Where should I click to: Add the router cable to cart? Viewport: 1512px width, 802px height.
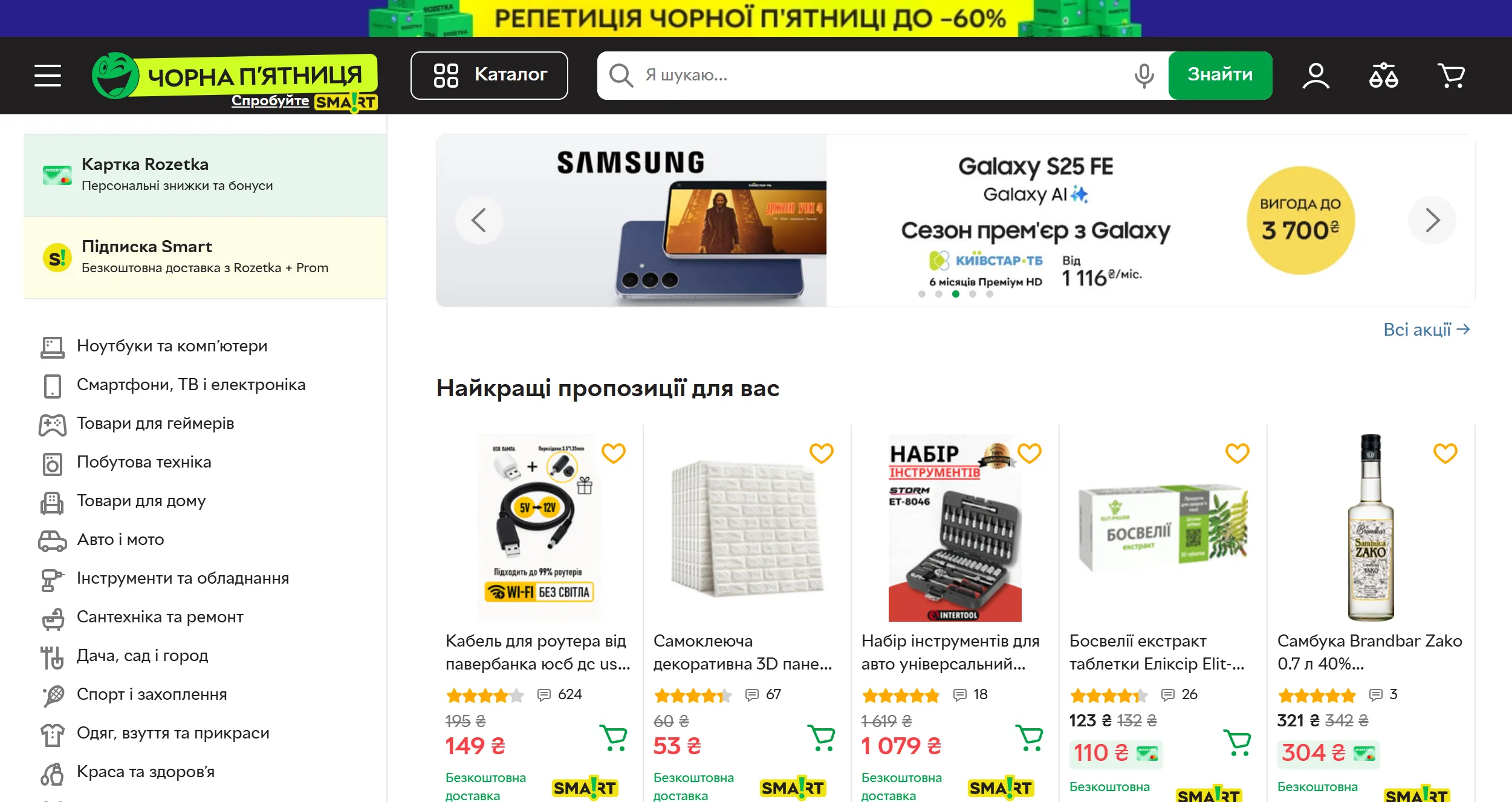click(x=614, y=737)
